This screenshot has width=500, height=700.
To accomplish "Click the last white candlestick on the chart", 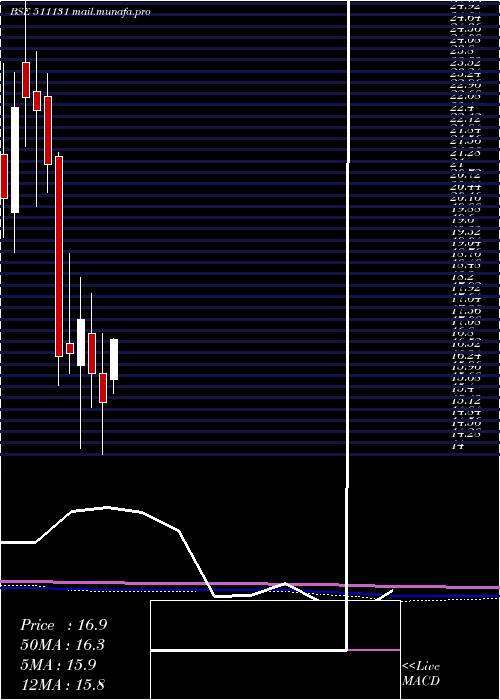I will [114, 359].
